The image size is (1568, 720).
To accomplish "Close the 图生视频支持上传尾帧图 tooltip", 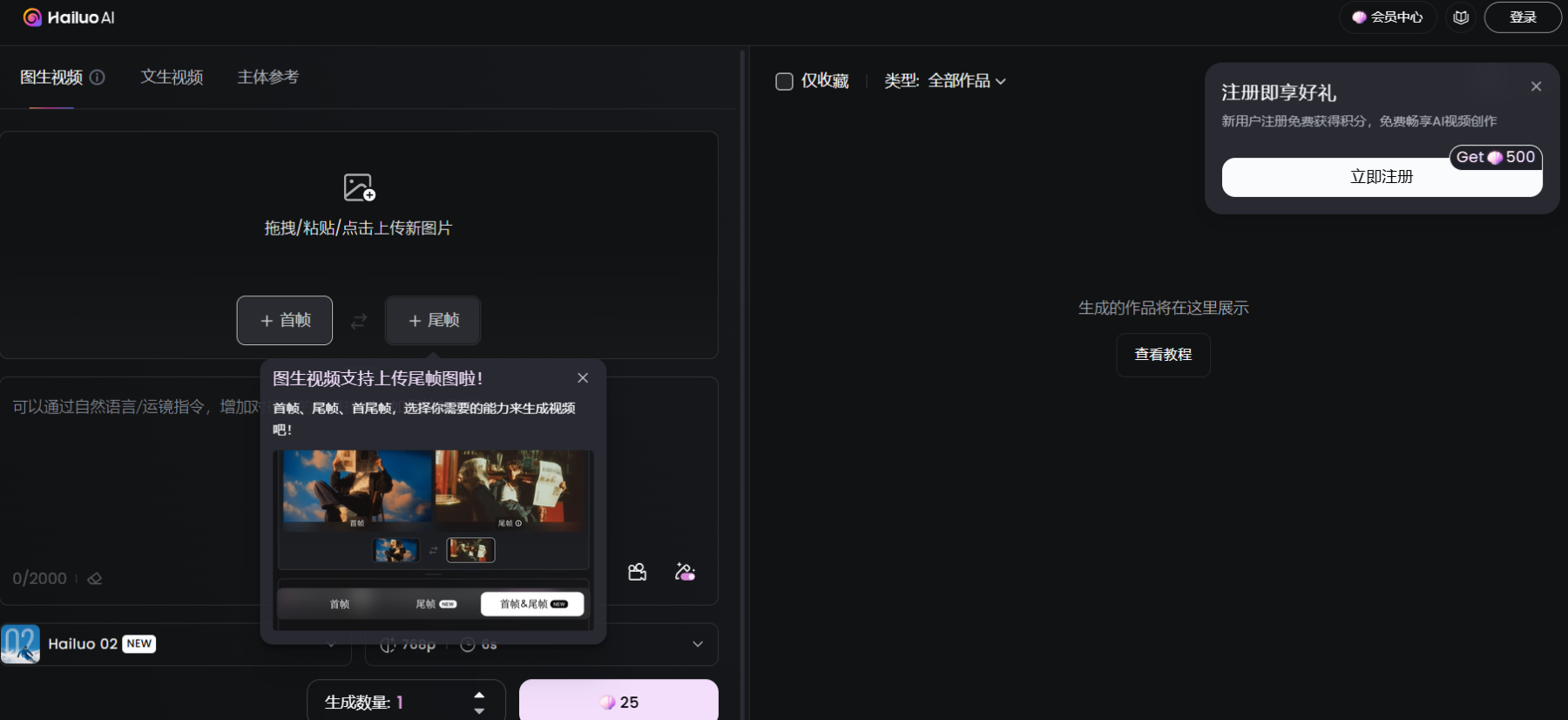I will click(x=583, y=377).
